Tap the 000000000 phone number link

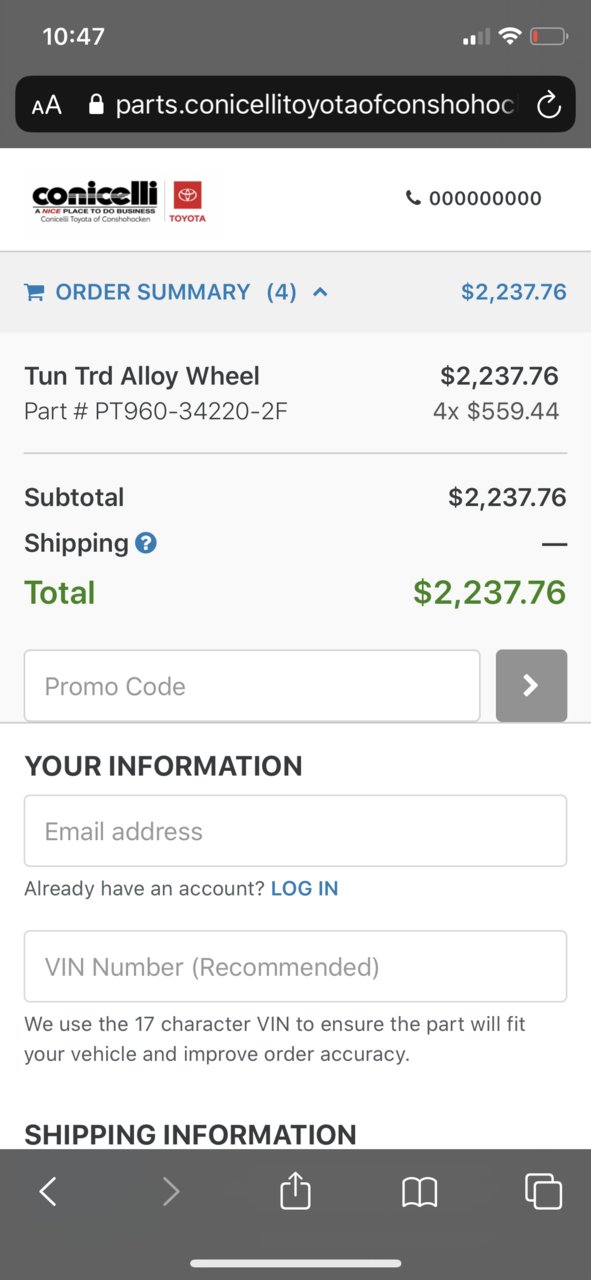click(474, 198)
